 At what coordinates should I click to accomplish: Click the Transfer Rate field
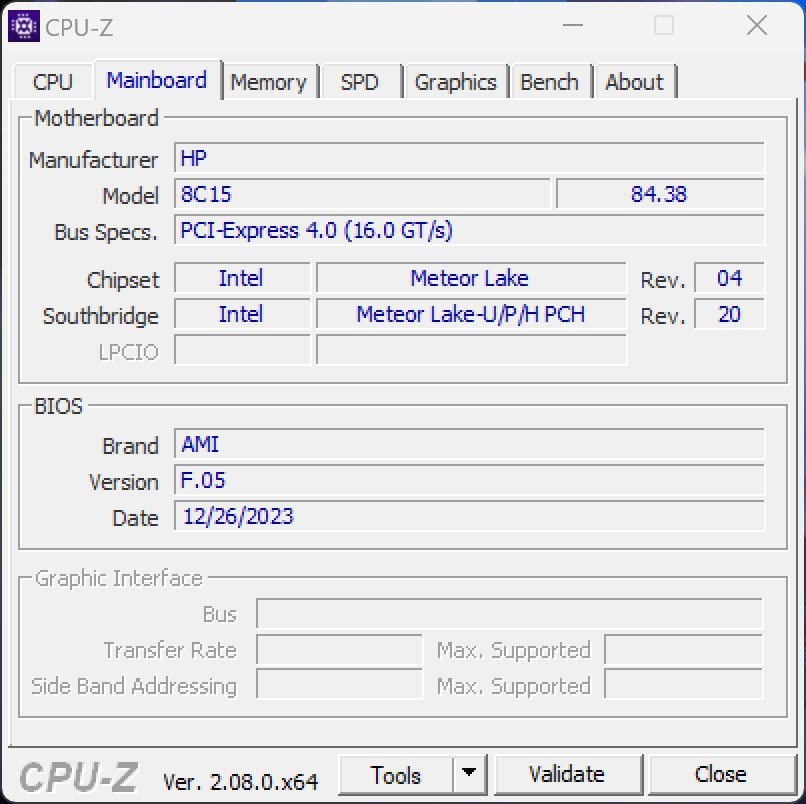point(339,650)
